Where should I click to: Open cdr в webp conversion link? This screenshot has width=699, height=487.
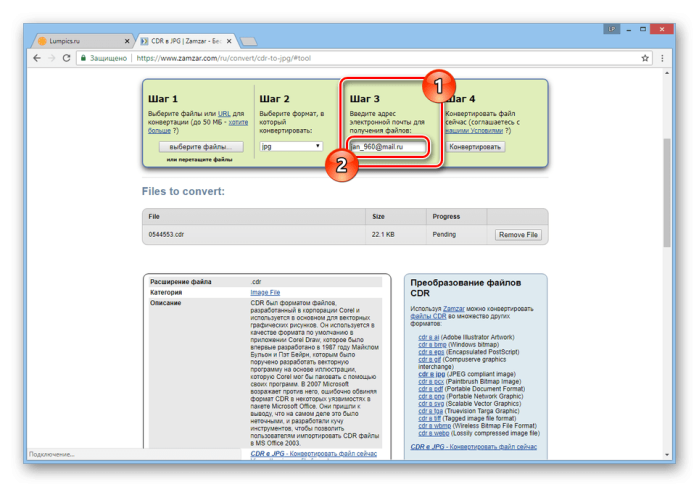[433, 433]
